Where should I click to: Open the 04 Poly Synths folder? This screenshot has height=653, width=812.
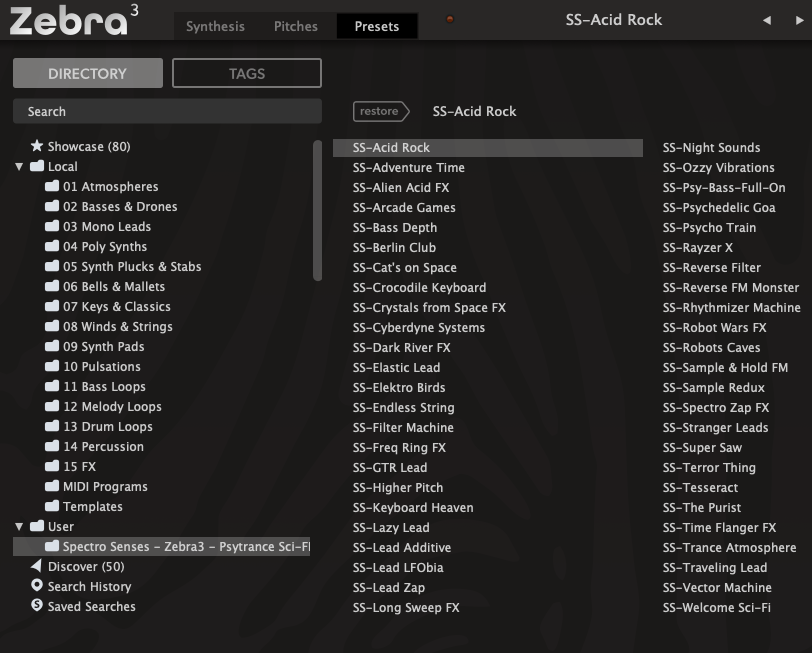[105, 246]
